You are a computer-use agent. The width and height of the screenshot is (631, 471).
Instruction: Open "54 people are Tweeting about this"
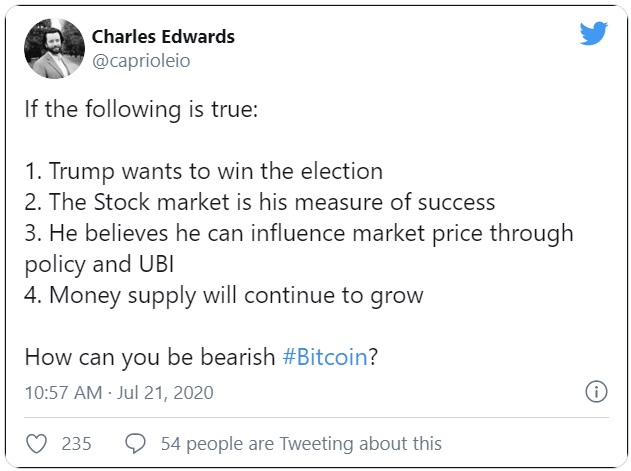300,443
